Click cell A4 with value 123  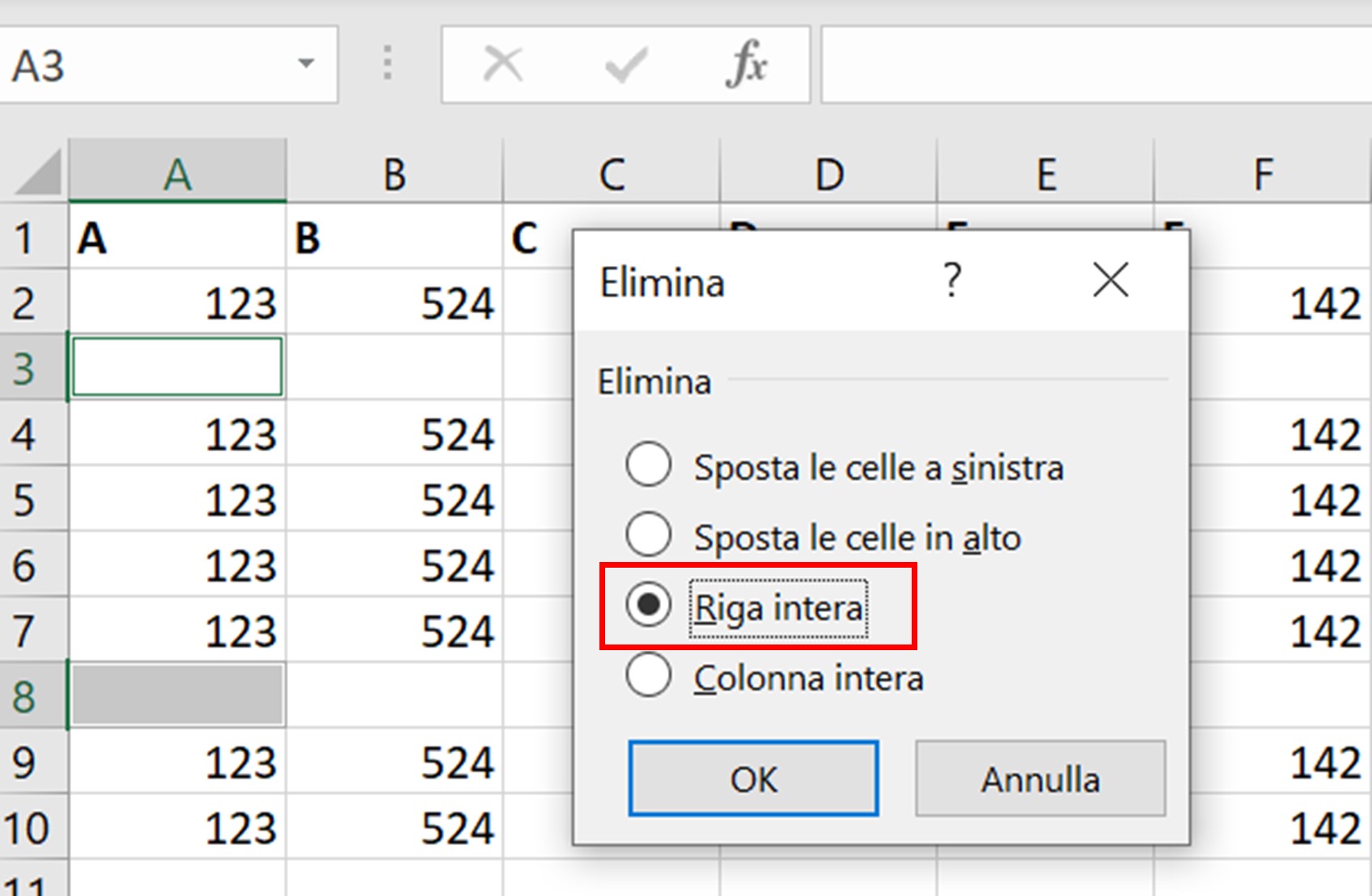click(177, 433)
